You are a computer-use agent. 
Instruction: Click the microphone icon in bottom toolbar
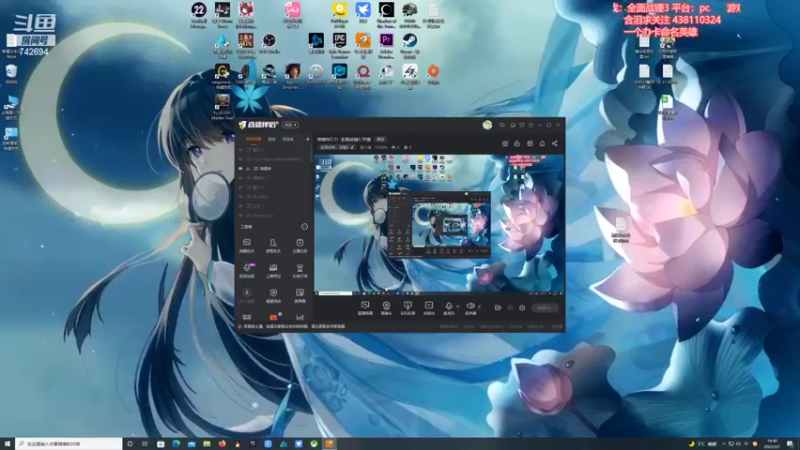pos(448,306)
